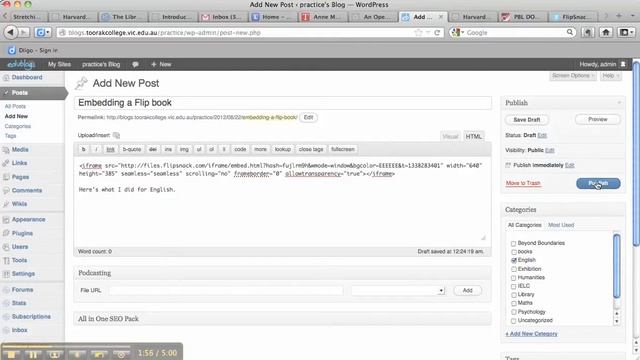Viewport: 640px width, 360px height.
Task: Click the comments bubble icon in admin bar
Action: [x=136, y=64]
